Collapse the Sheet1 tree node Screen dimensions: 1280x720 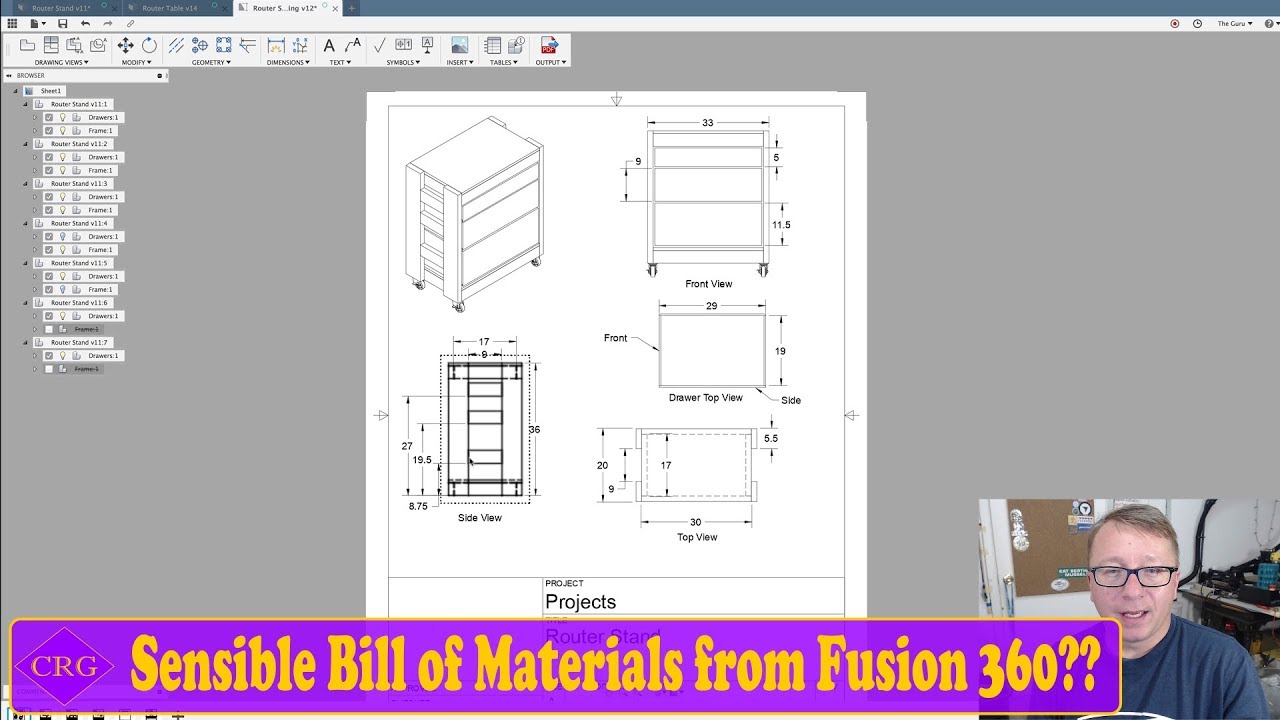pos(16,91)
